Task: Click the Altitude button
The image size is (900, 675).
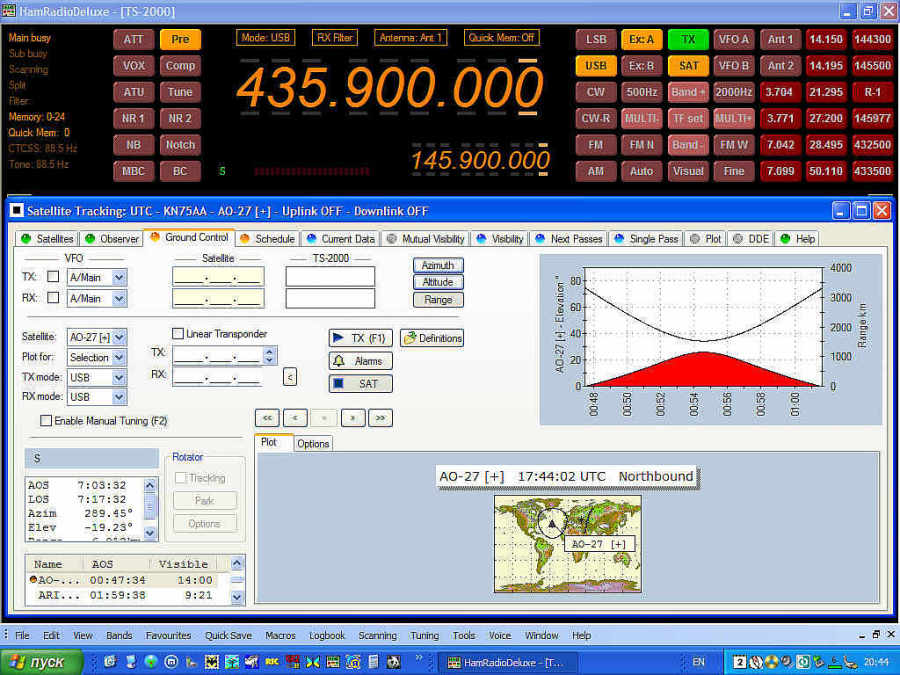Action: pyautogui.click(x=438, y=282)
